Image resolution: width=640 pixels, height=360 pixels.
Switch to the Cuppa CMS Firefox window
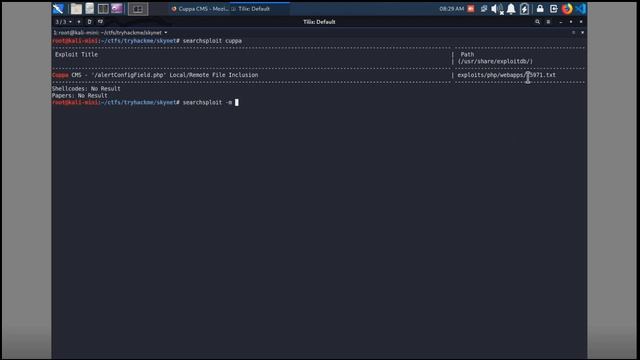199,9
